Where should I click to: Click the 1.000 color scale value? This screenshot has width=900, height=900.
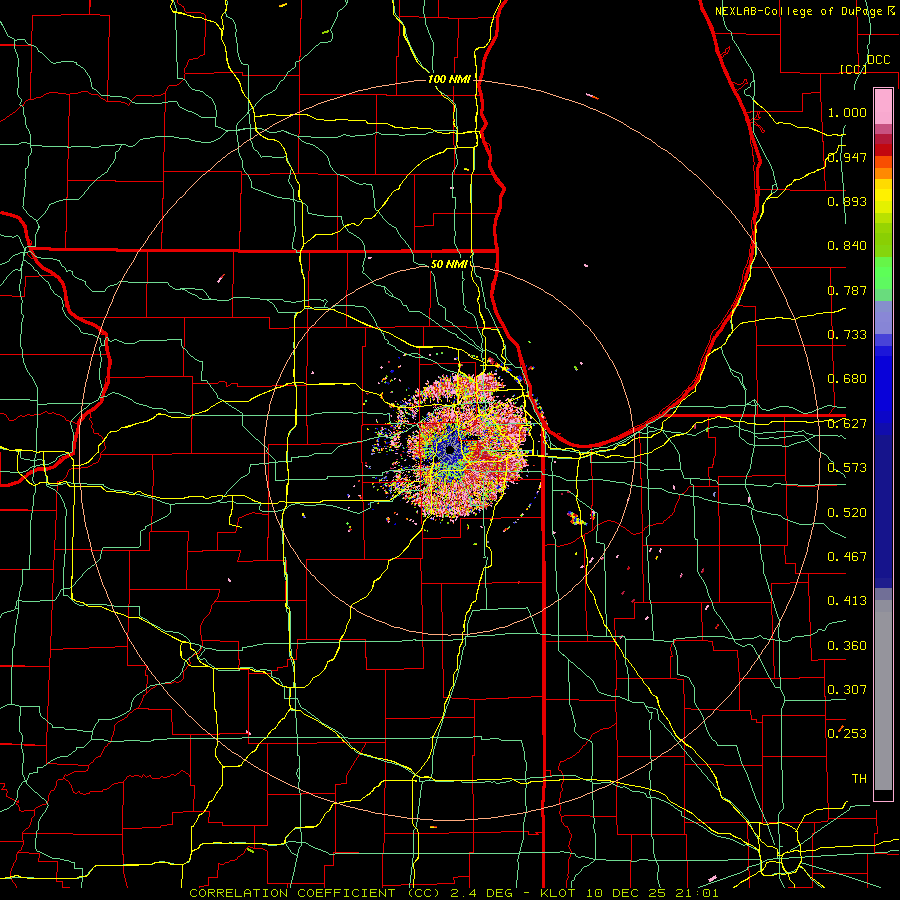[x=847, y=112]
